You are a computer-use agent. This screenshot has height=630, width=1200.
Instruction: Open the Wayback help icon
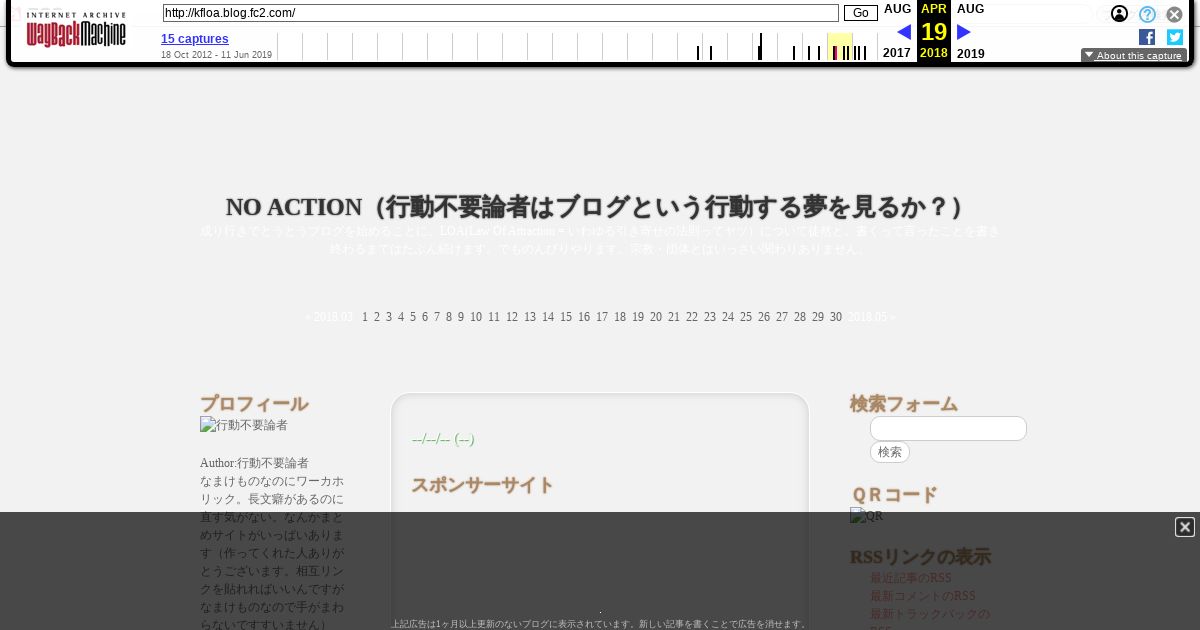point(1147,14)
